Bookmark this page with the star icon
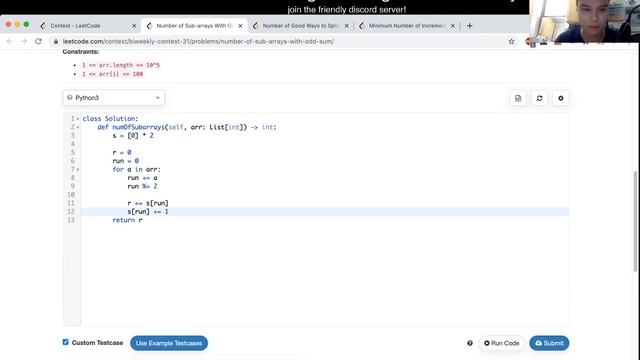This screenshot has width=640, height=360. (x=511, y=41)
